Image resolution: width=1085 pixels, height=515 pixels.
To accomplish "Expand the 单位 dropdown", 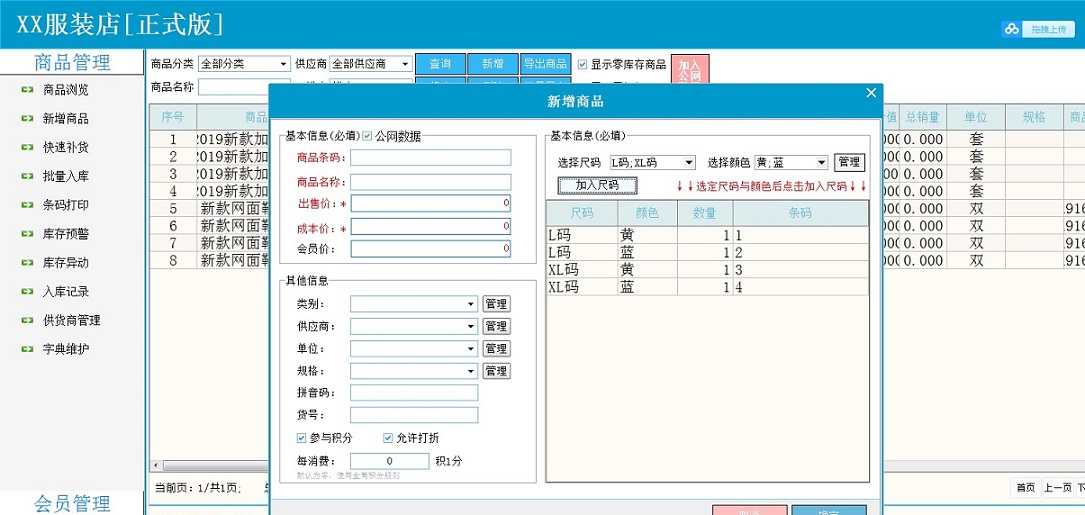I will coord(471,349).
